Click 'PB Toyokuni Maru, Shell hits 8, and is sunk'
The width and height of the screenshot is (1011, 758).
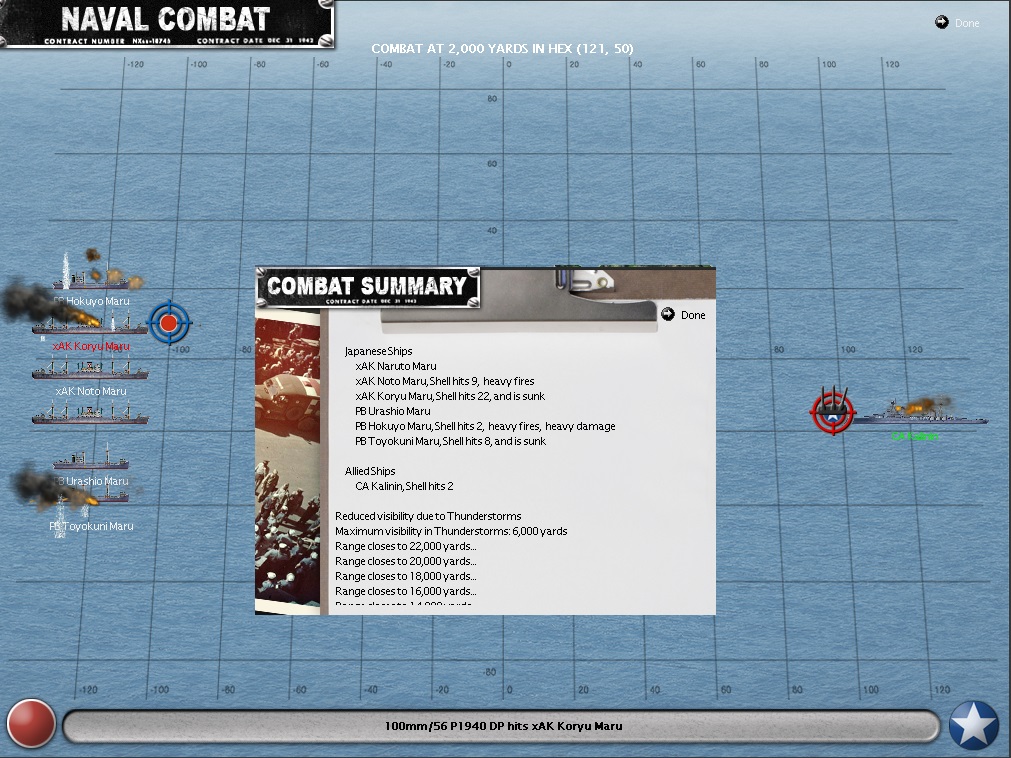[450, 441]
